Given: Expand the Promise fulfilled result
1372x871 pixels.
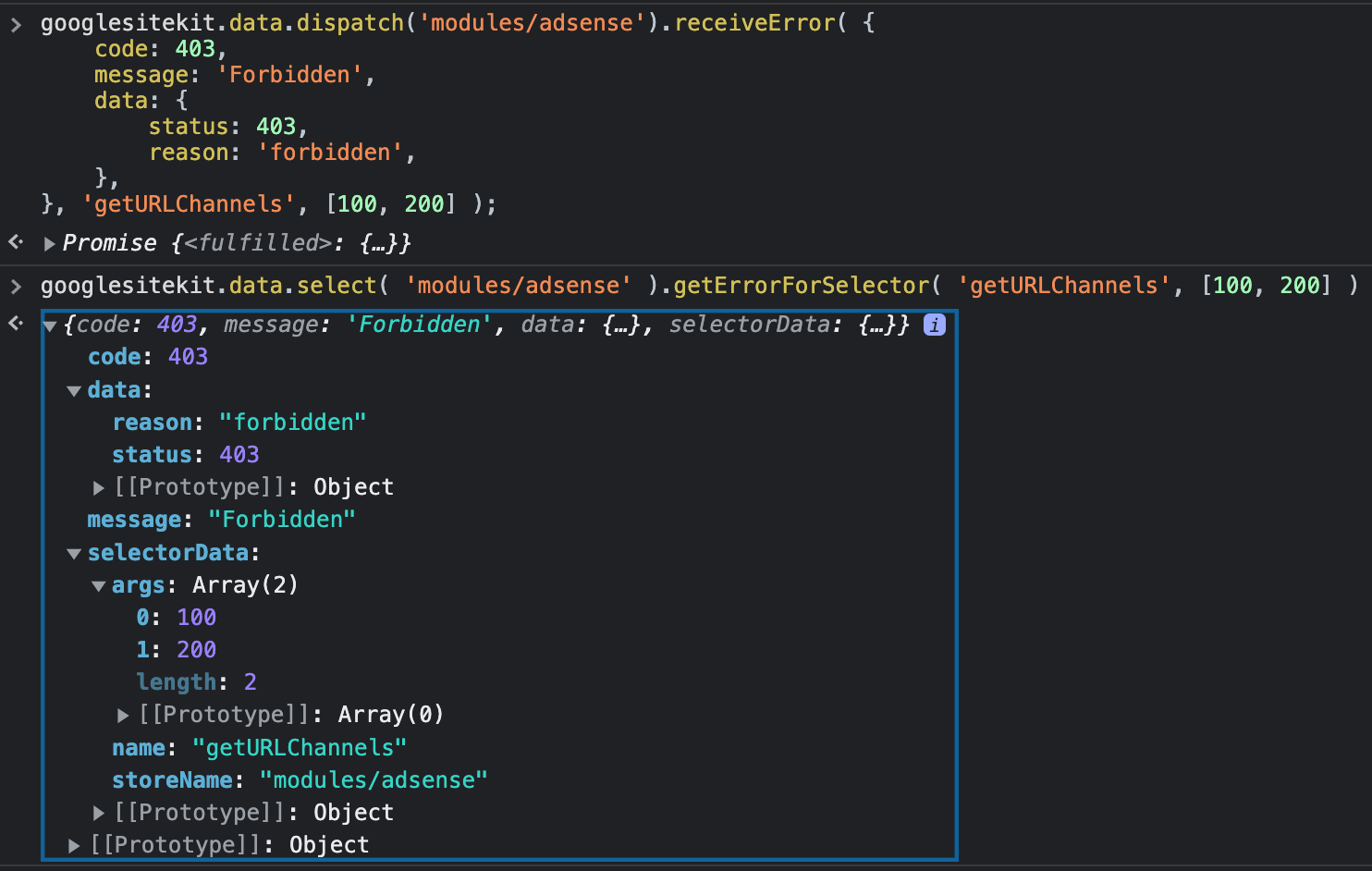Looking at the screenshot, I should click(x=50, y=244).
